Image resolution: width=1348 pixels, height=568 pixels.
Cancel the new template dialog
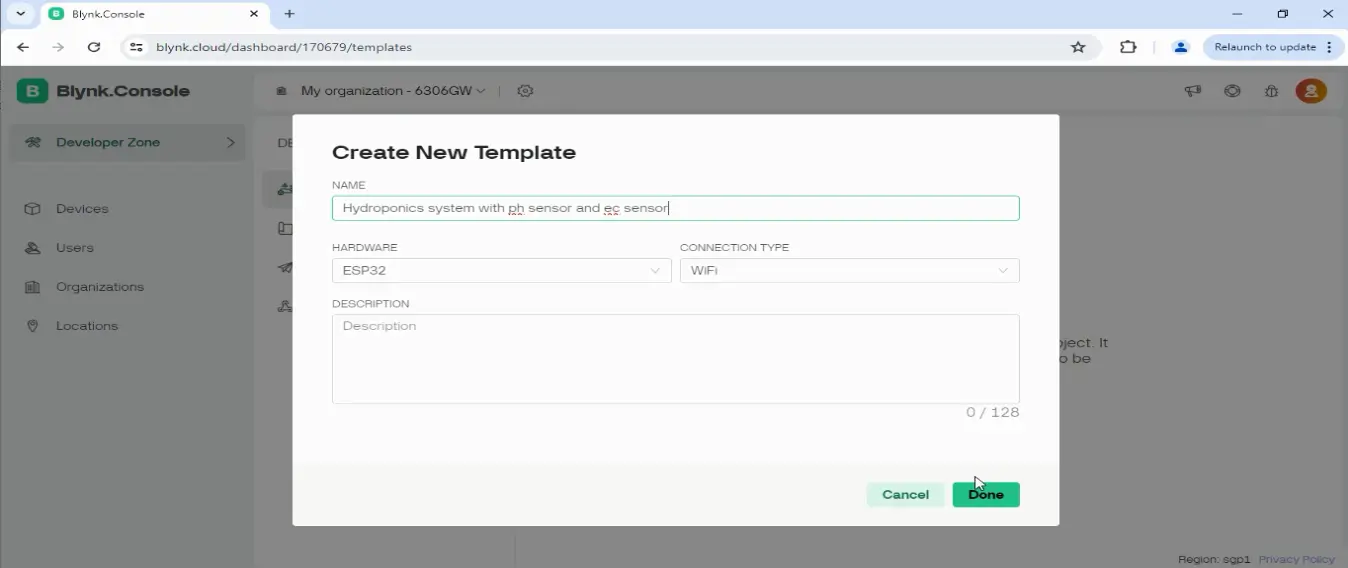pyautogui.click(x=905, y=495)
